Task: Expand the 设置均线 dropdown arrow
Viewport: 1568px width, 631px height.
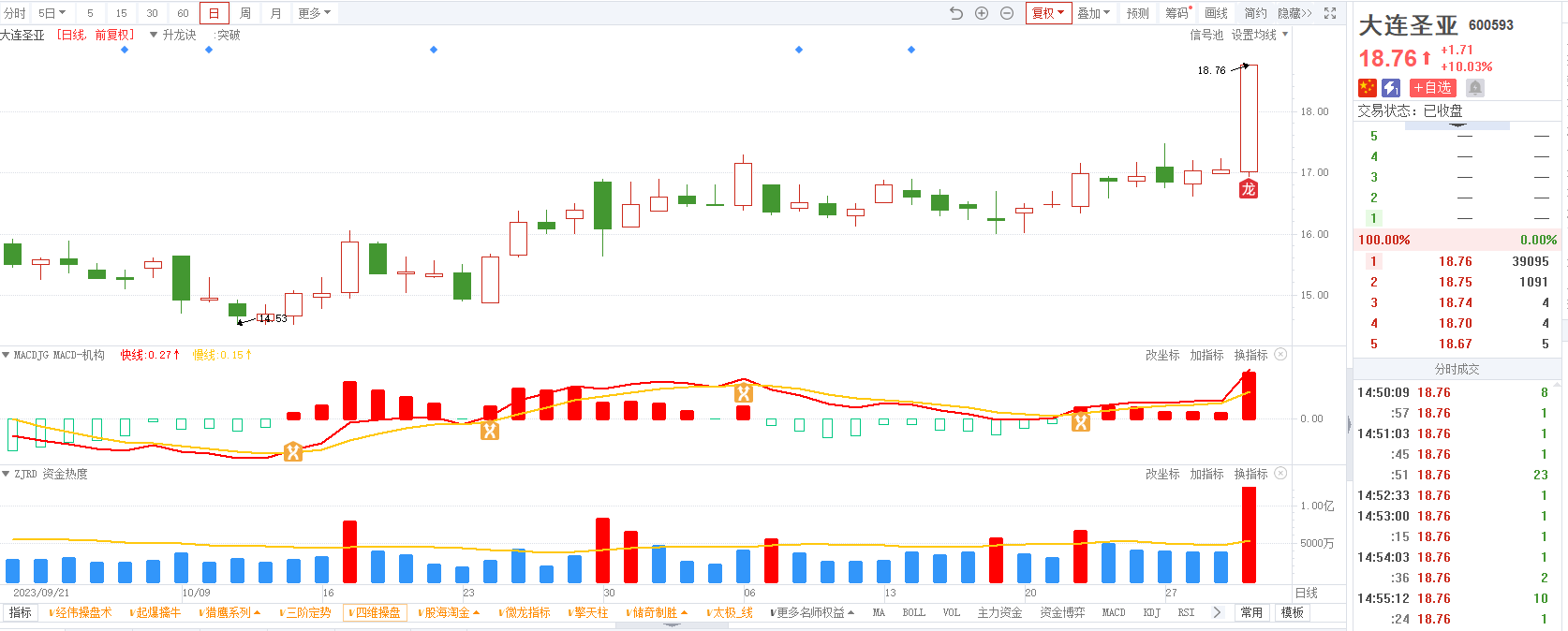Action: (1285, 35)
